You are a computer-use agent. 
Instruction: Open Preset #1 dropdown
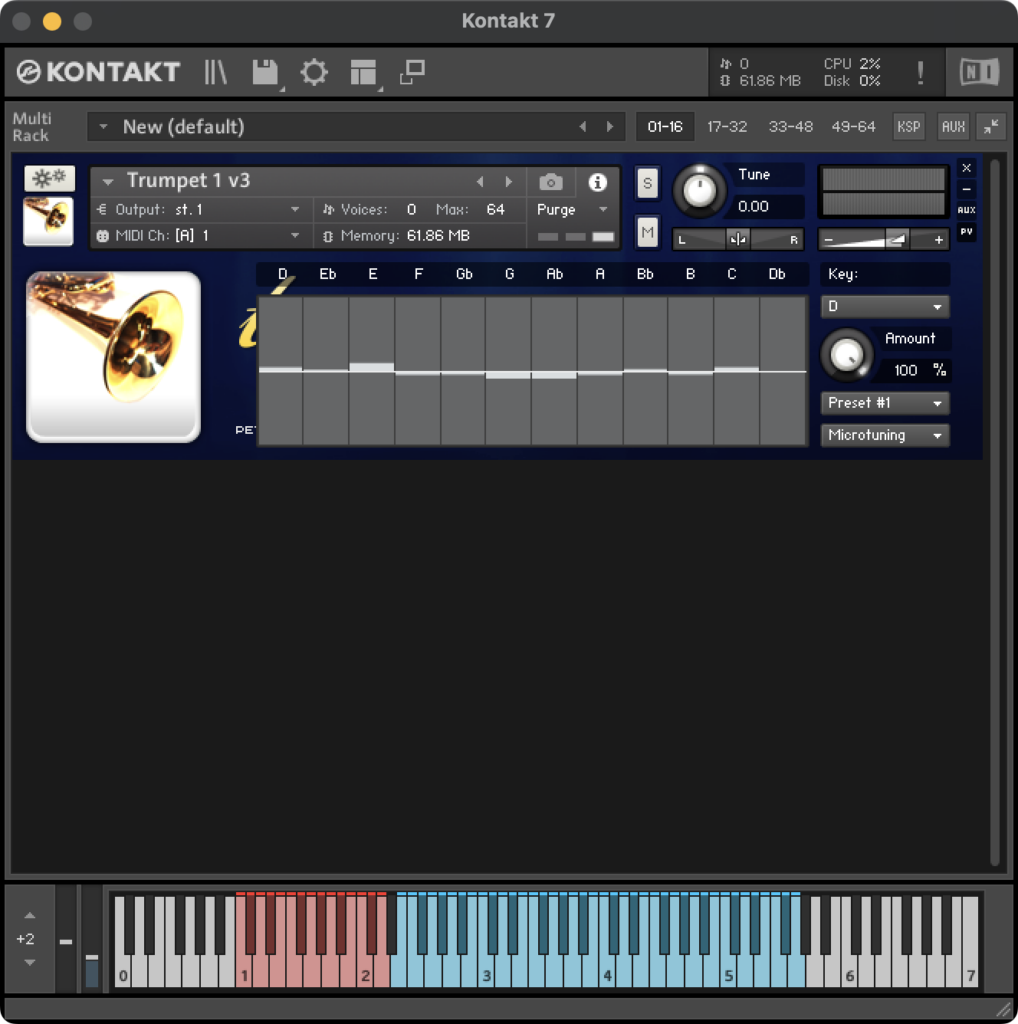885,403
